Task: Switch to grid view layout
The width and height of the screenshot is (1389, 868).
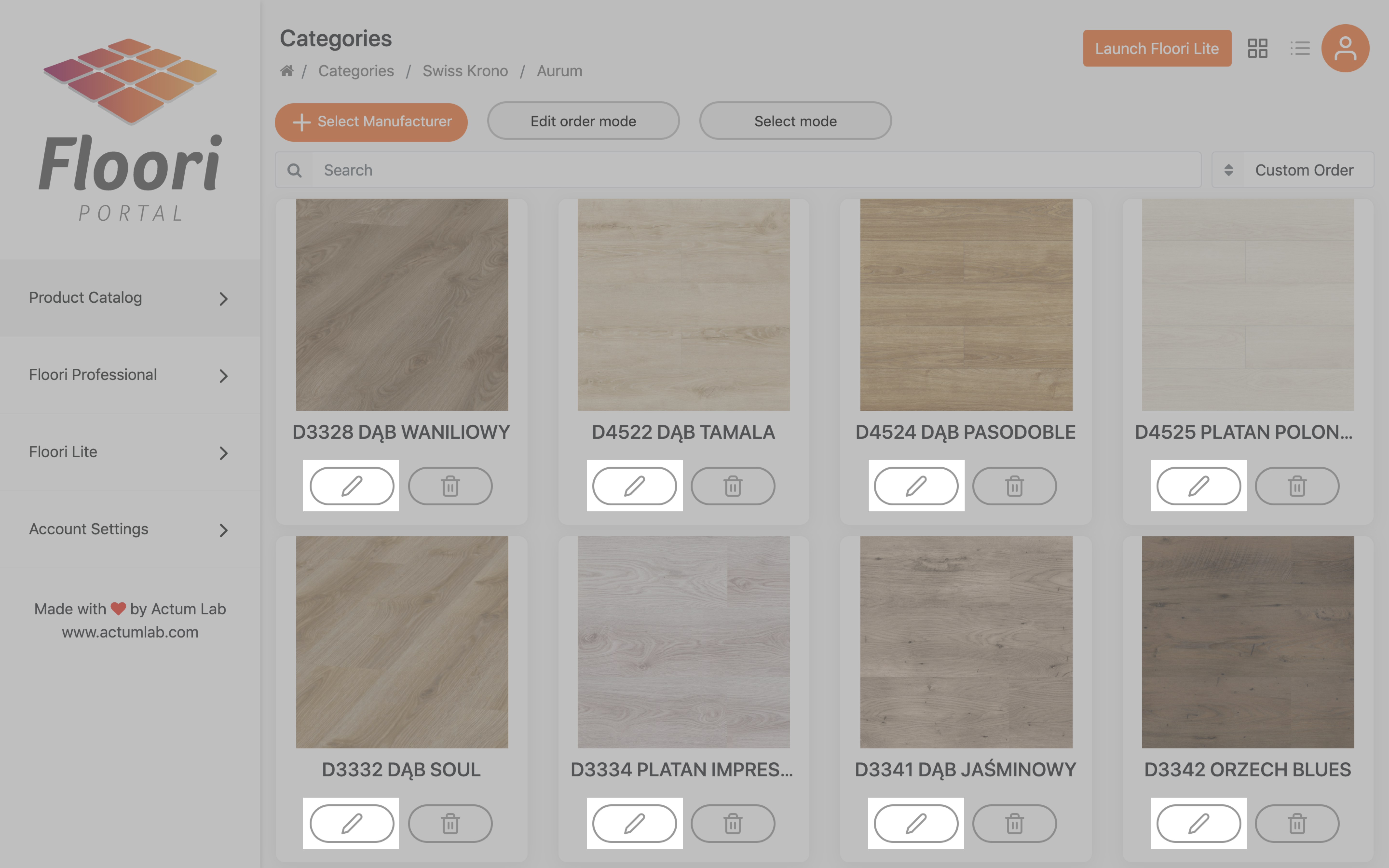Action: [1258, 48]
